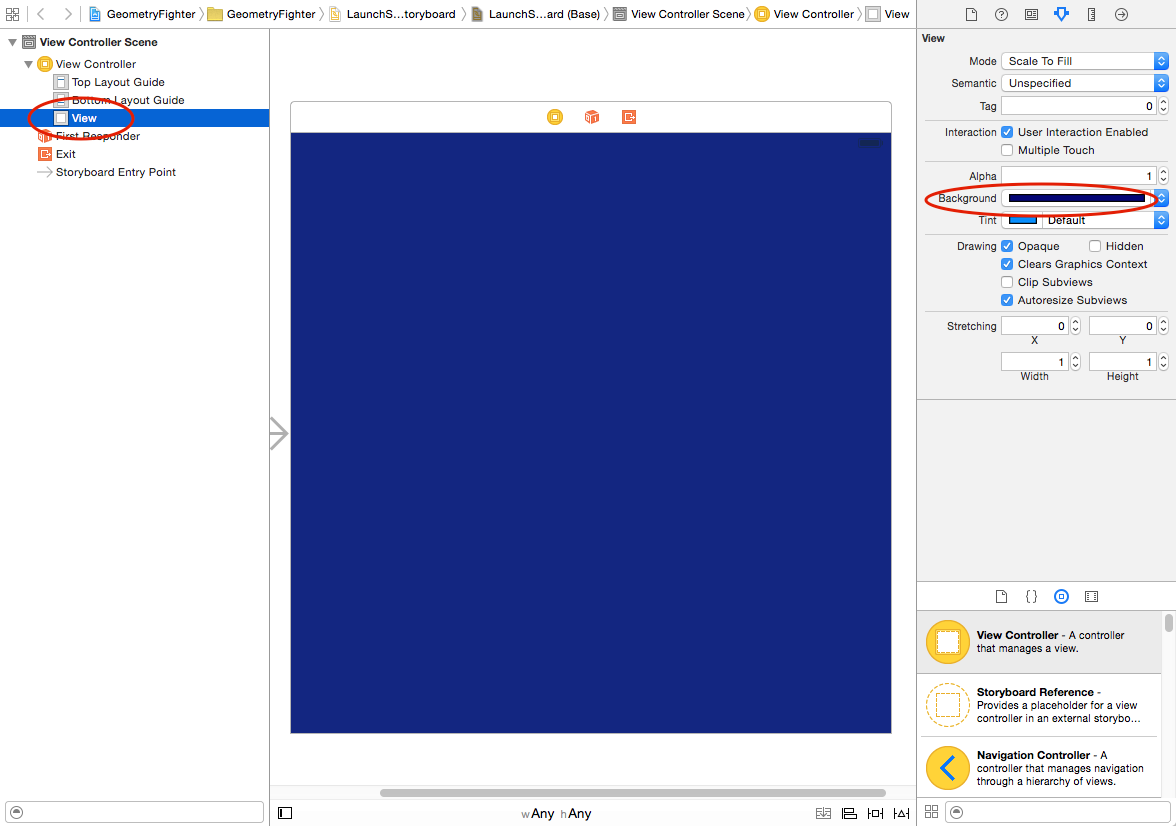The width and height of the screenshot is (1176, 826).
Task: Open the Resolve Auto Layout Issues menu
Action: pyautogui.click(x=902, y=813)
